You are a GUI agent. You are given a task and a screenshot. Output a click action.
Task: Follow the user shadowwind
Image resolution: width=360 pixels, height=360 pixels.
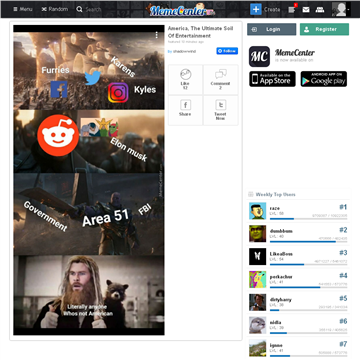point(227,51)
